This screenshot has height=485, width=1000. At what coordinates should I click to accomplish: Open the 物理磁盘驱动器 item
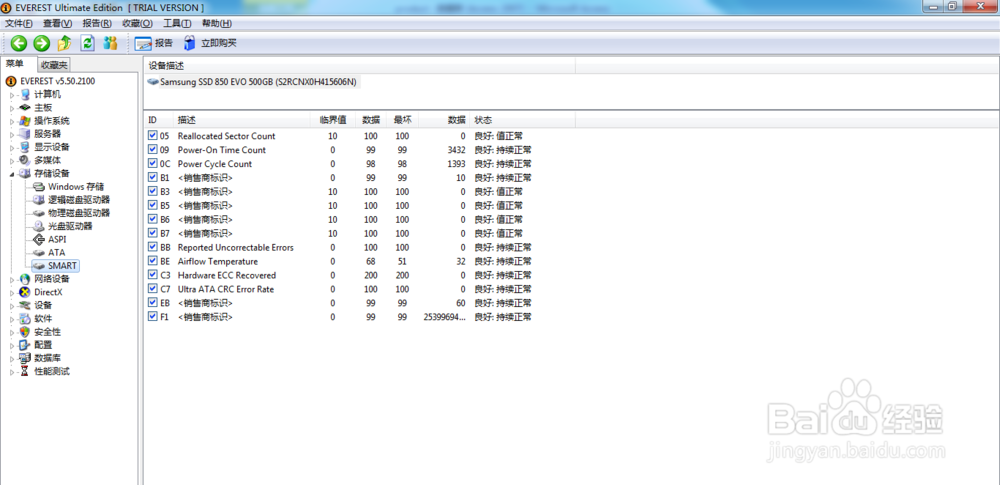71,213
